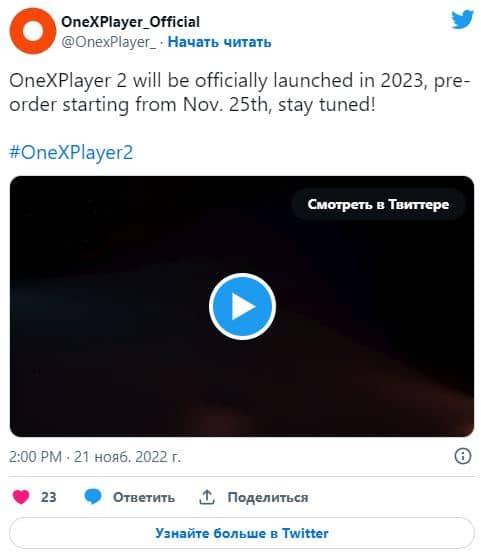Click the like count 23

click(x=48, y=497)
